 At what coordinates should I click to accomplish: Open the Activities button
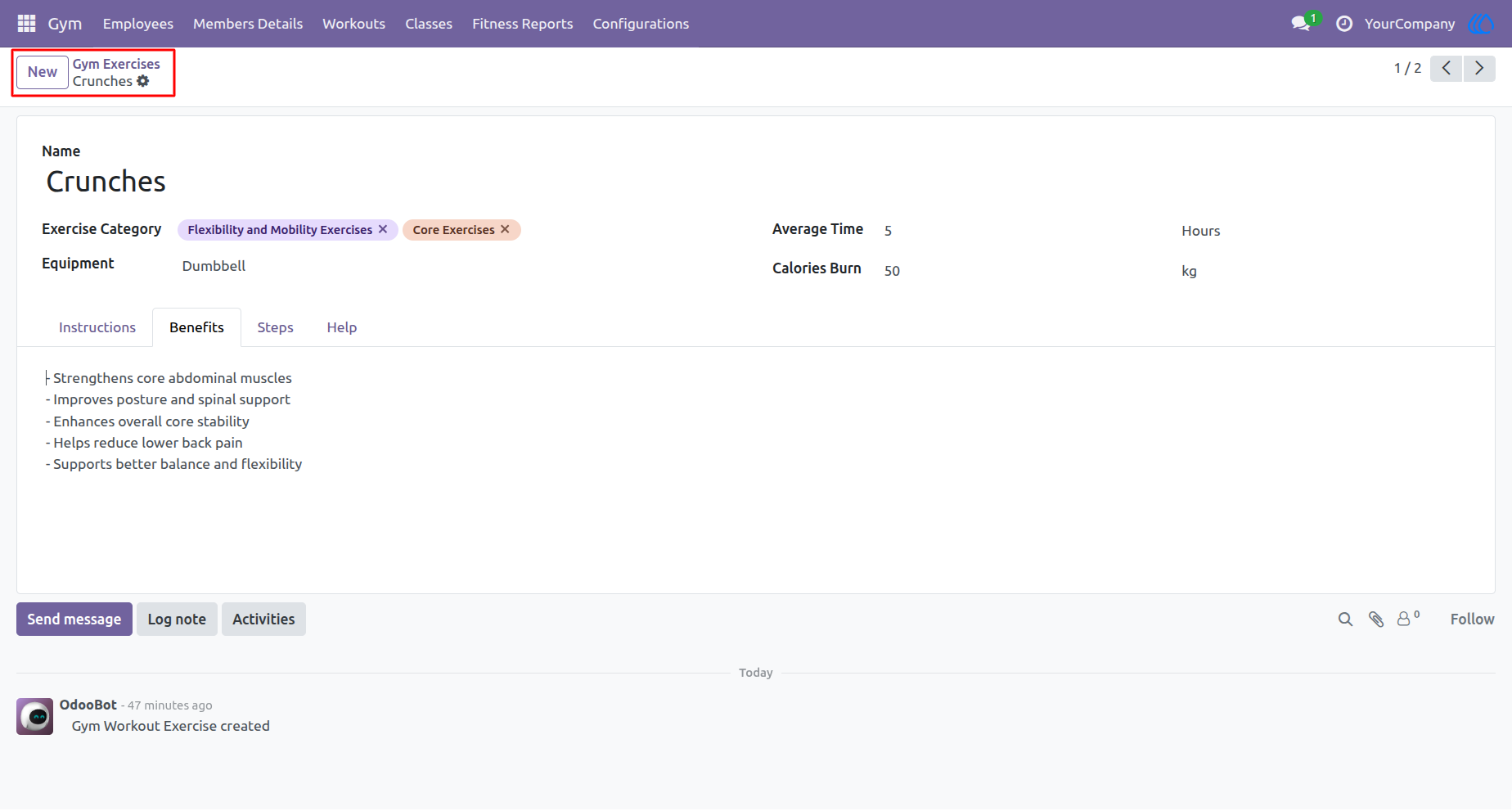pos(263,620)
